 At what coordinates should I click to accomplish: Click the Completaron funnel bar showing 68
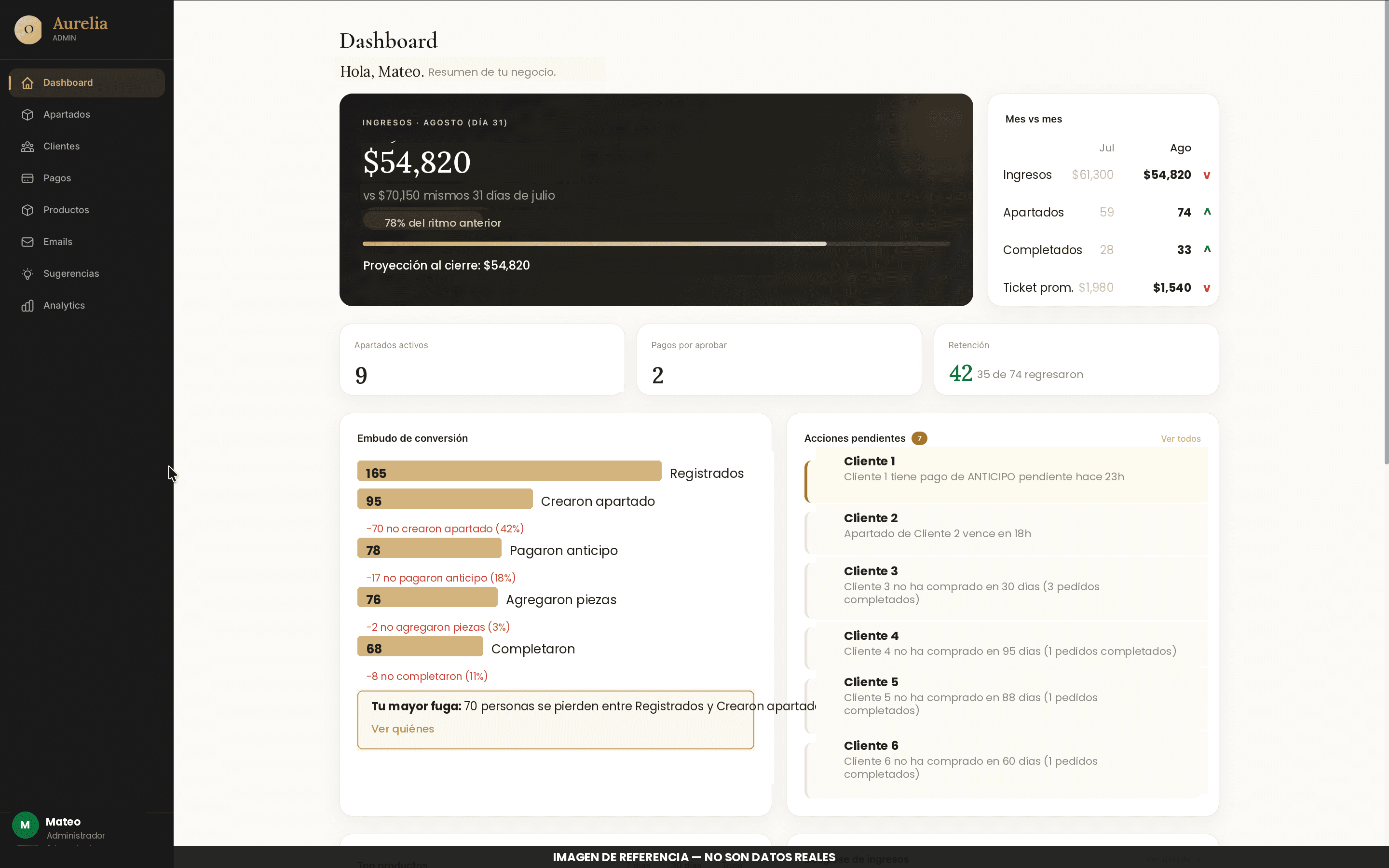coord(420,646)
